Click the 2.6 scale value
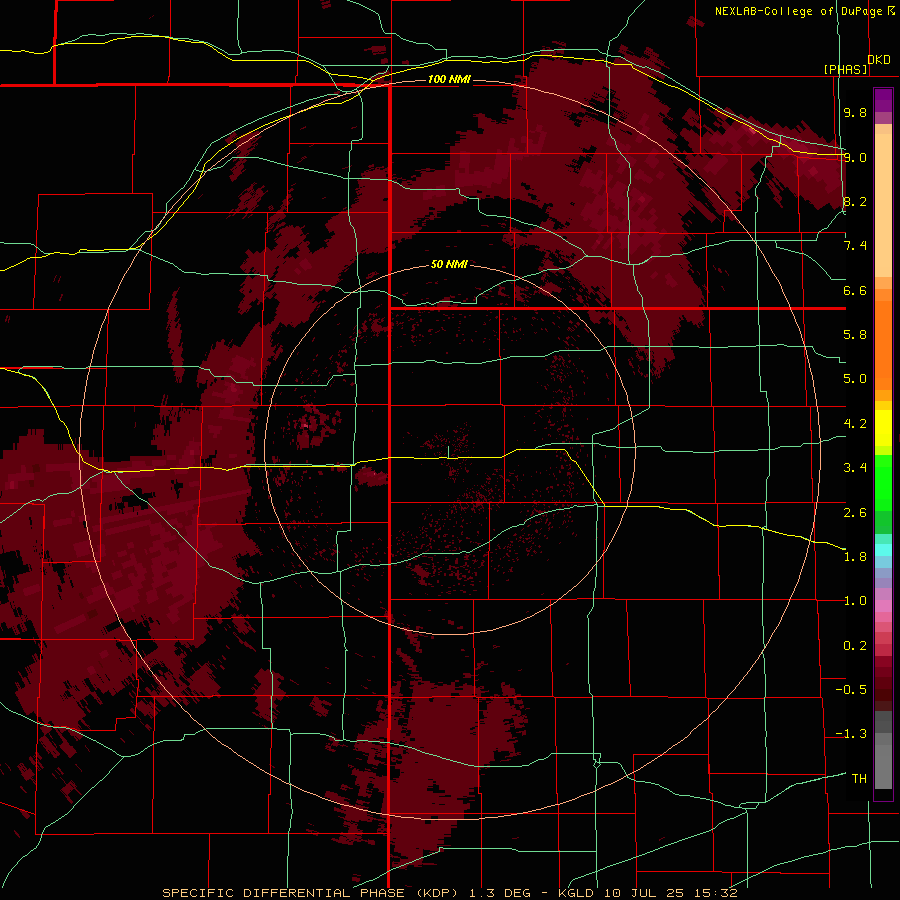The width and height of the screenshot is (900, 900). coord(855,512)
